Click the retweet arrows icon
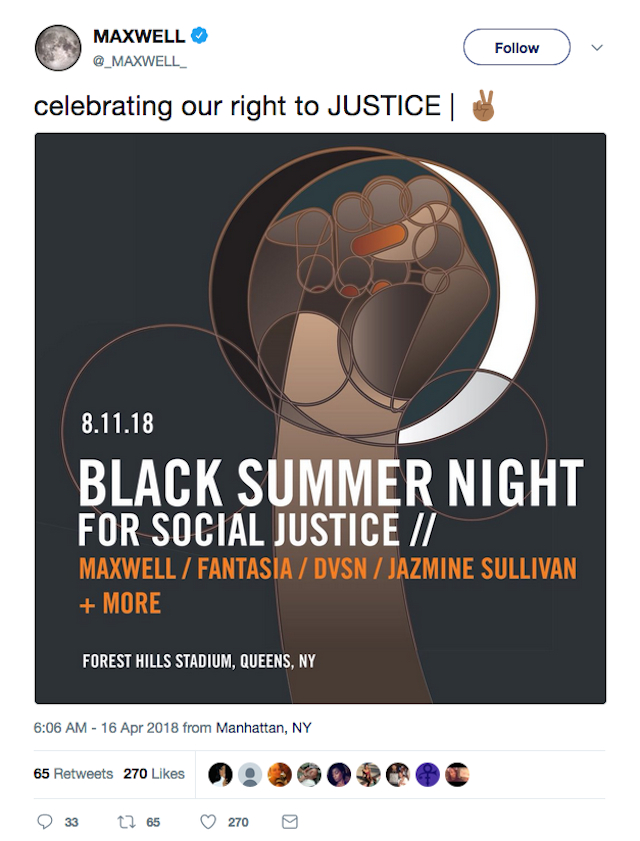Image resolution: width=640 pixels, height=841 pixels. pos(127,822)
